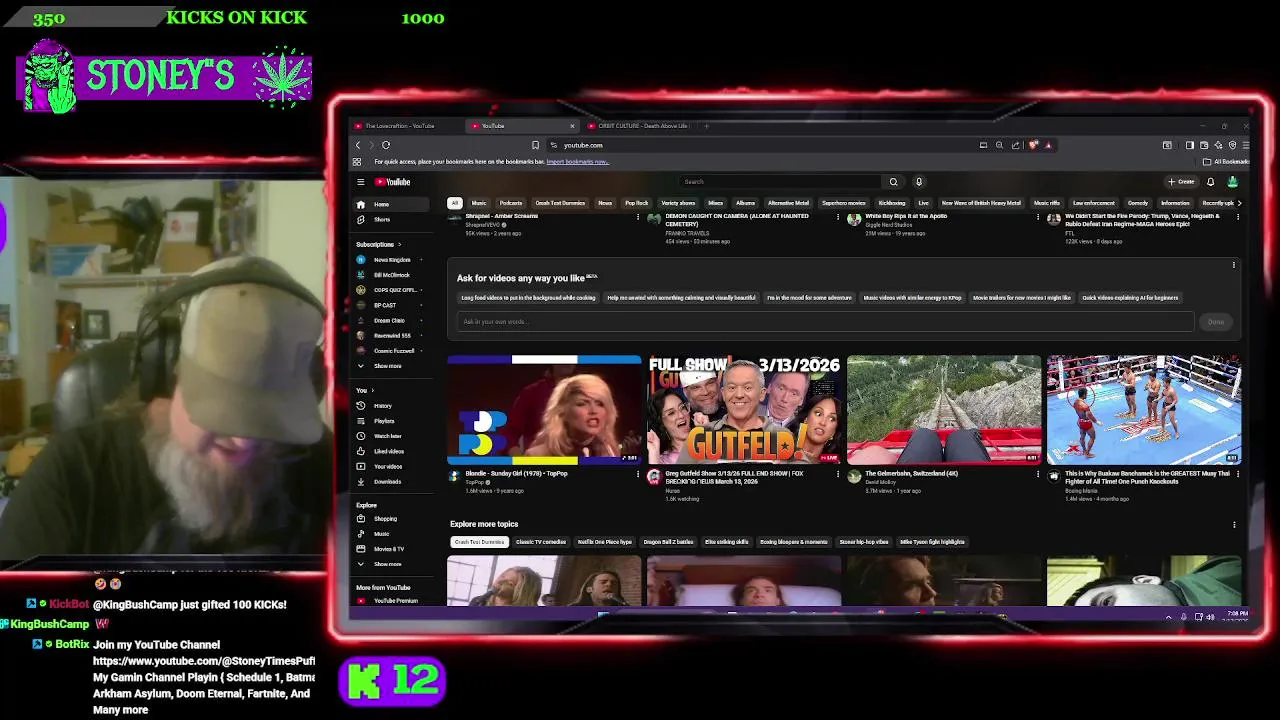The width and height of the screenshot is (1280, 720).
Task: Show more filter chips with the right arrow
Action: (1239, 203)
